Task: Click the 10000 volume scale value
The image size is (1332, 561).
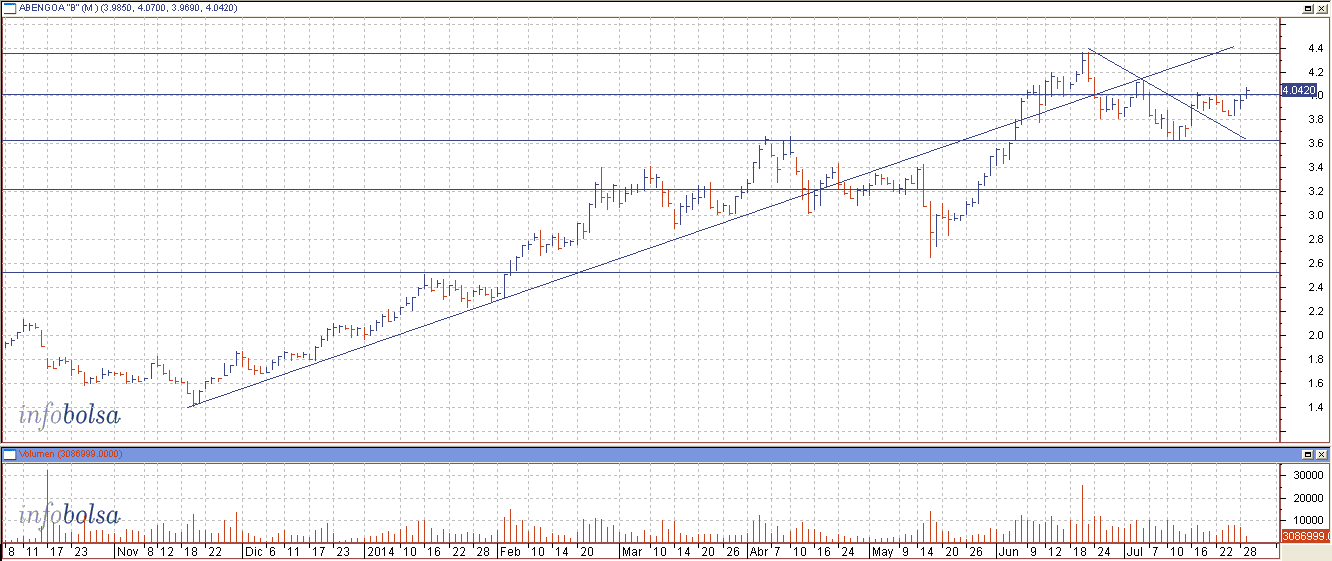Action: tap(1310, 520)
